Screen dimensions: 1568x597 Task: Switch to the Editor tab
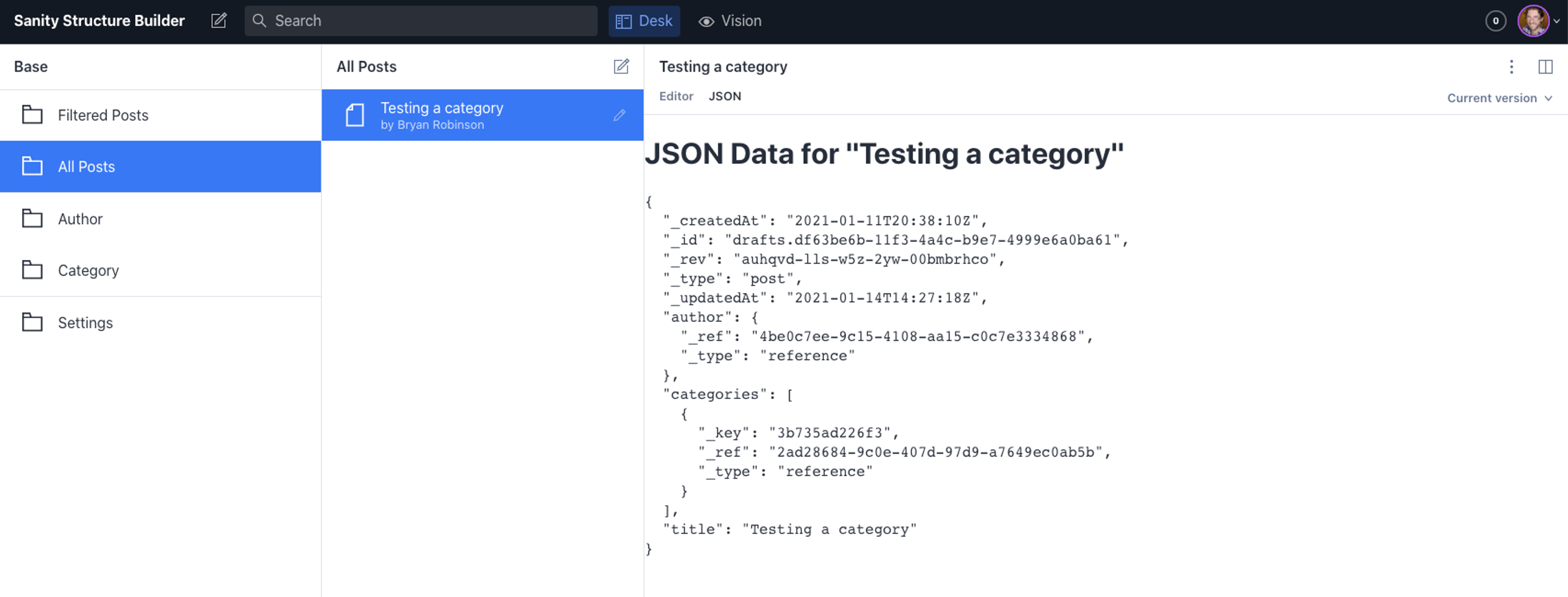[x=676, y=96]
